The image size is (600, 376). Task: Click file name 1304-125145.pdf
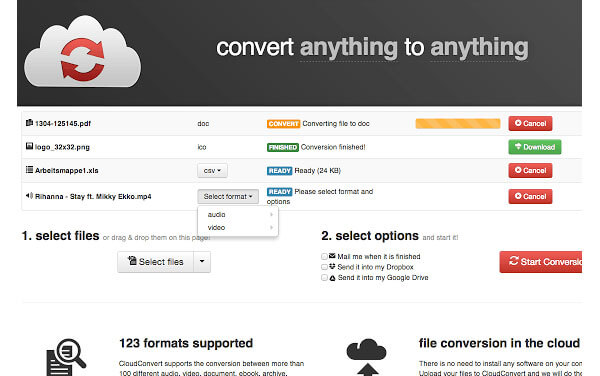[63, 124]
